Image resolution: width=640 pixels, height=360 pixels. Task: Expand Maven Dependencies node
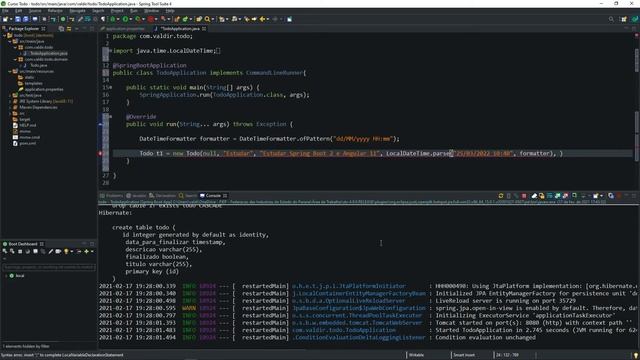(x=10, y=107)
